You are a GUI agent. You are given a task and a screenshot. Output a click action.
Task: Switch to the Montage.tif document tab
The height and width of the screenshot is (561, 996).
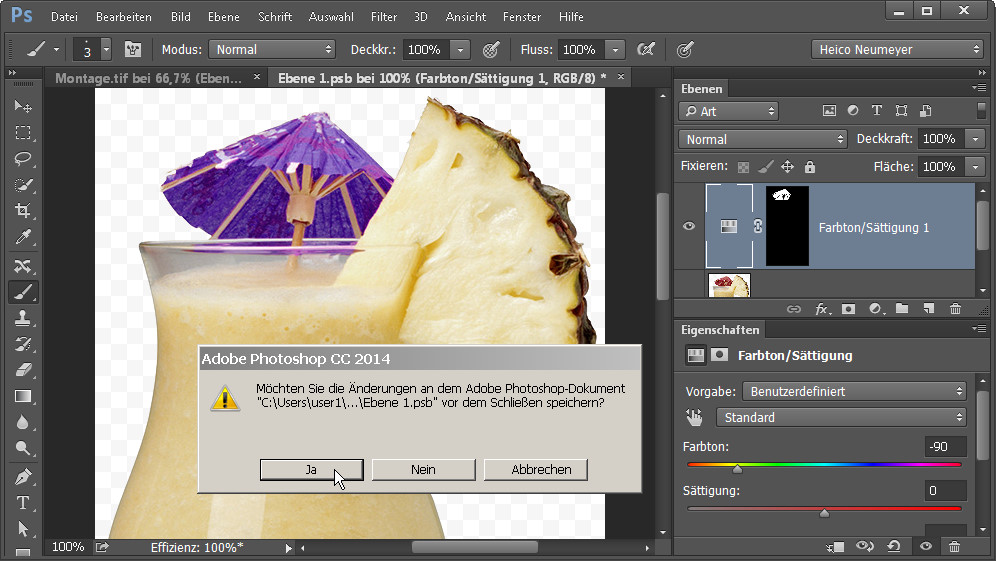(x=149, y=78)
